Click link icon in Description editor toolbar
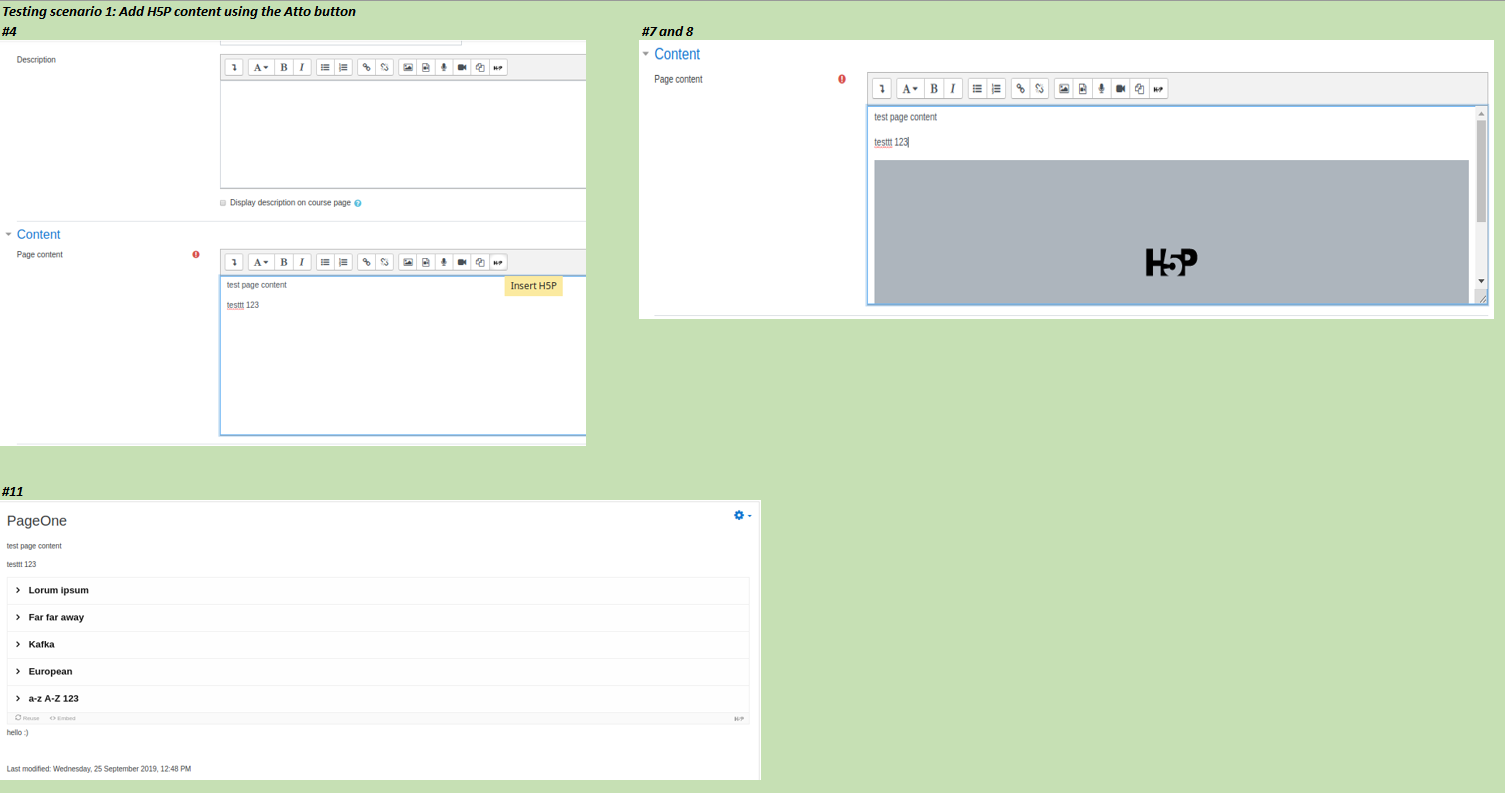Screen dimensions: 1505x793 pos(366,67)
